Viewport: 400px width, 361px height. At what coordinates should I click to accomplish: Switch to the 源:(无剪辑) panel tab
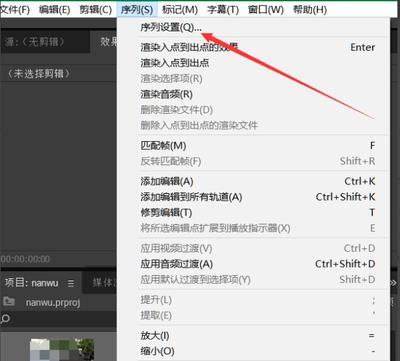pyautogui.click(x=45, y=42)
